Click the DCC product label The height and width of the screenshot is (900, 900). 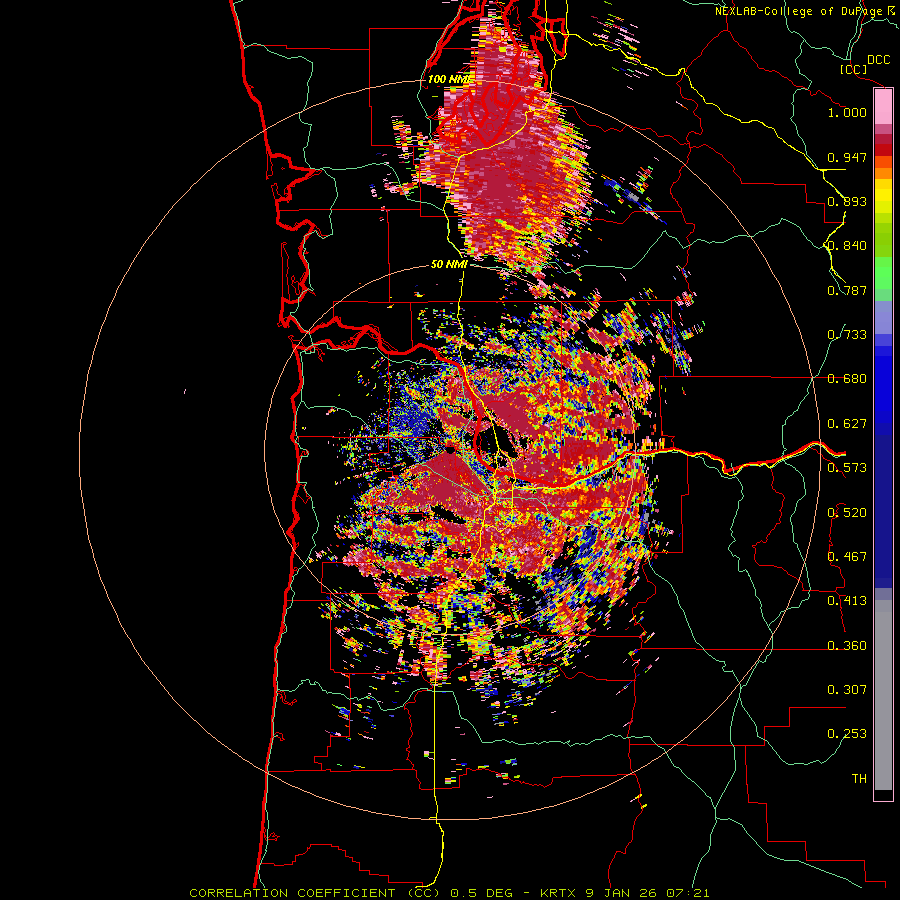click(x=878, y=60)
